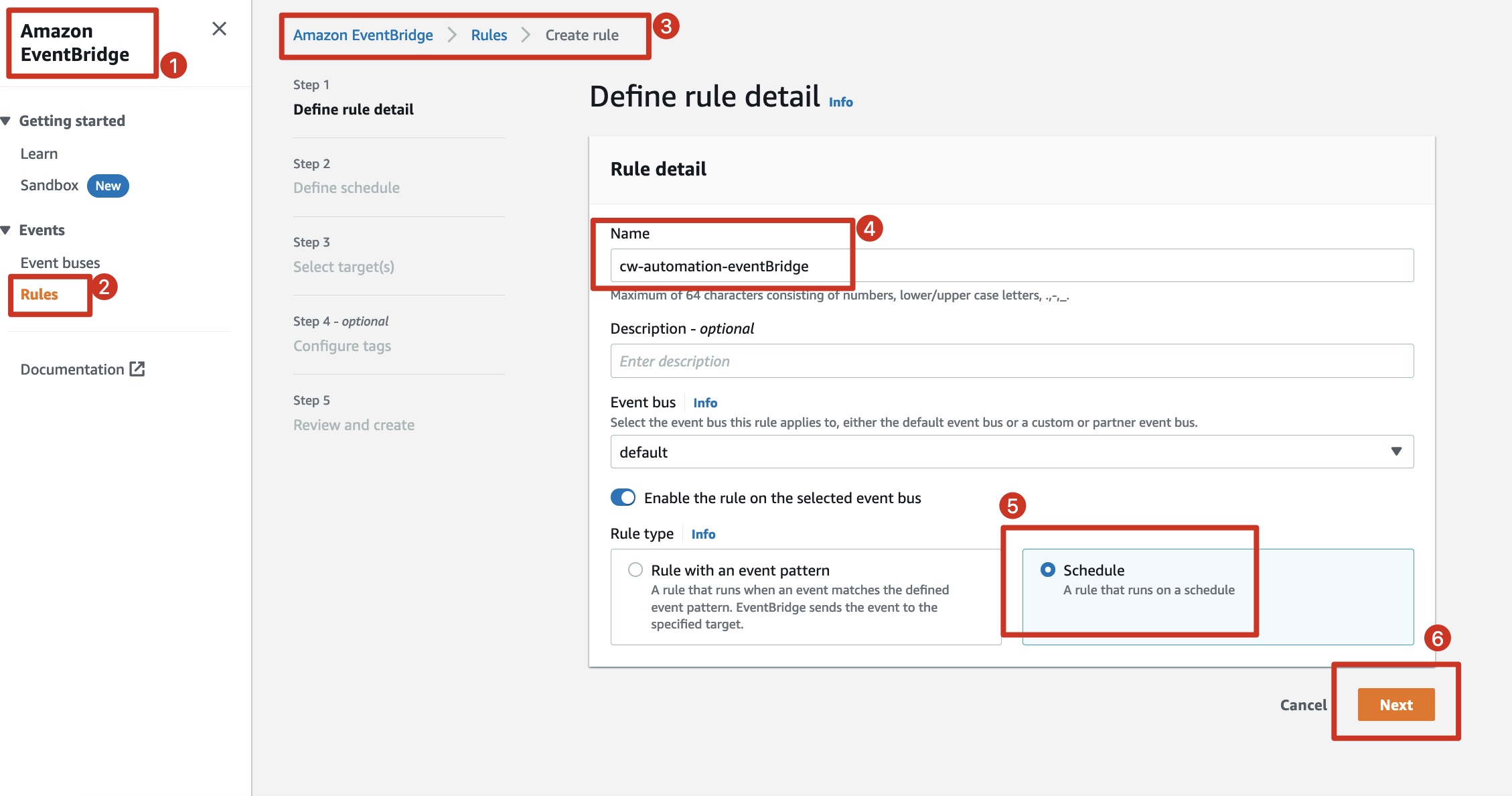Select Rule with an event pattern radio
1512x796 pixels.
[635, 570]
